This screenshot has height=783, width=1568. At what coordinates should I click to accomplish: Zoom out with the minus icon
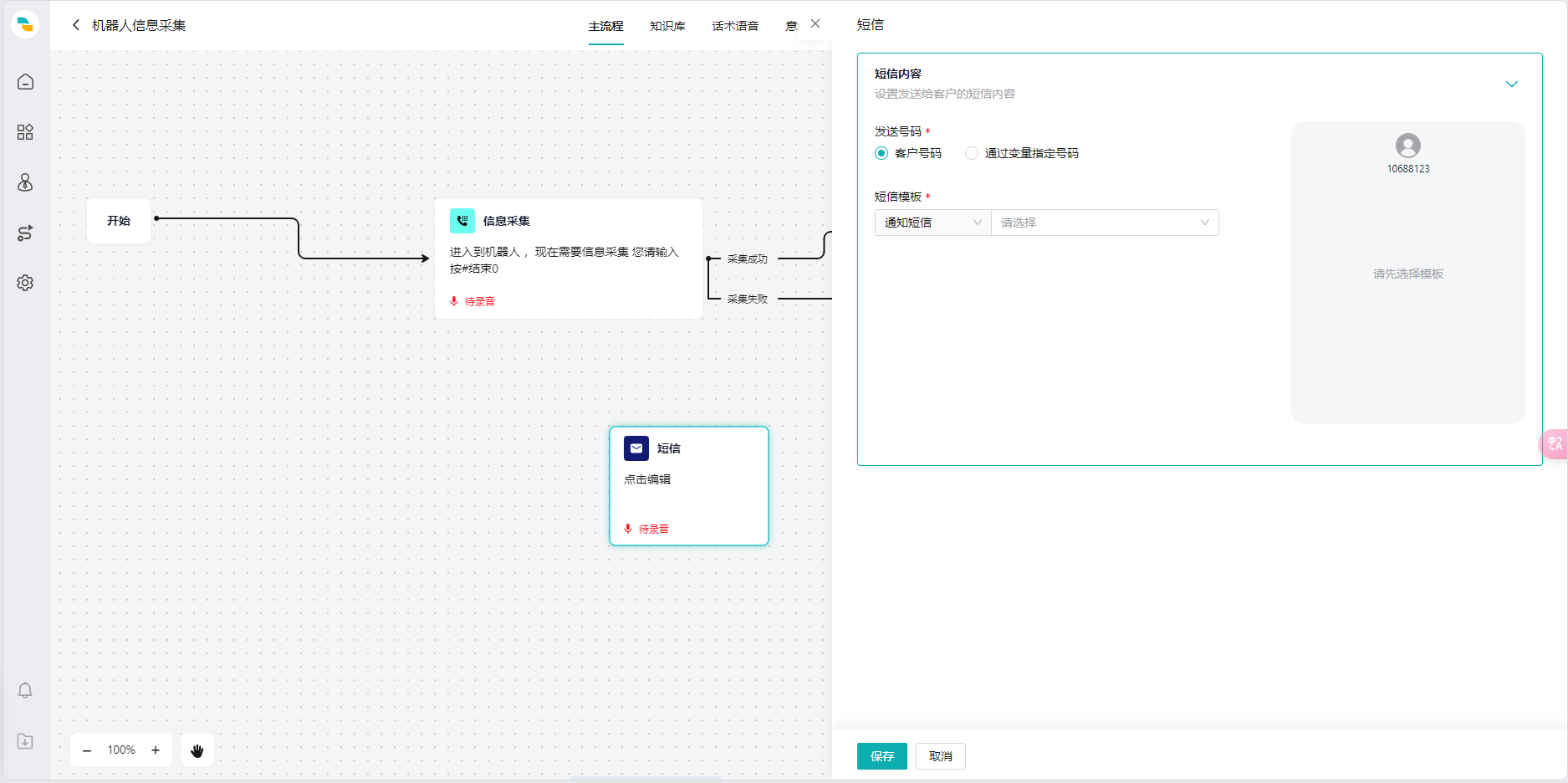pyautogui.click(x=87, y=750)
